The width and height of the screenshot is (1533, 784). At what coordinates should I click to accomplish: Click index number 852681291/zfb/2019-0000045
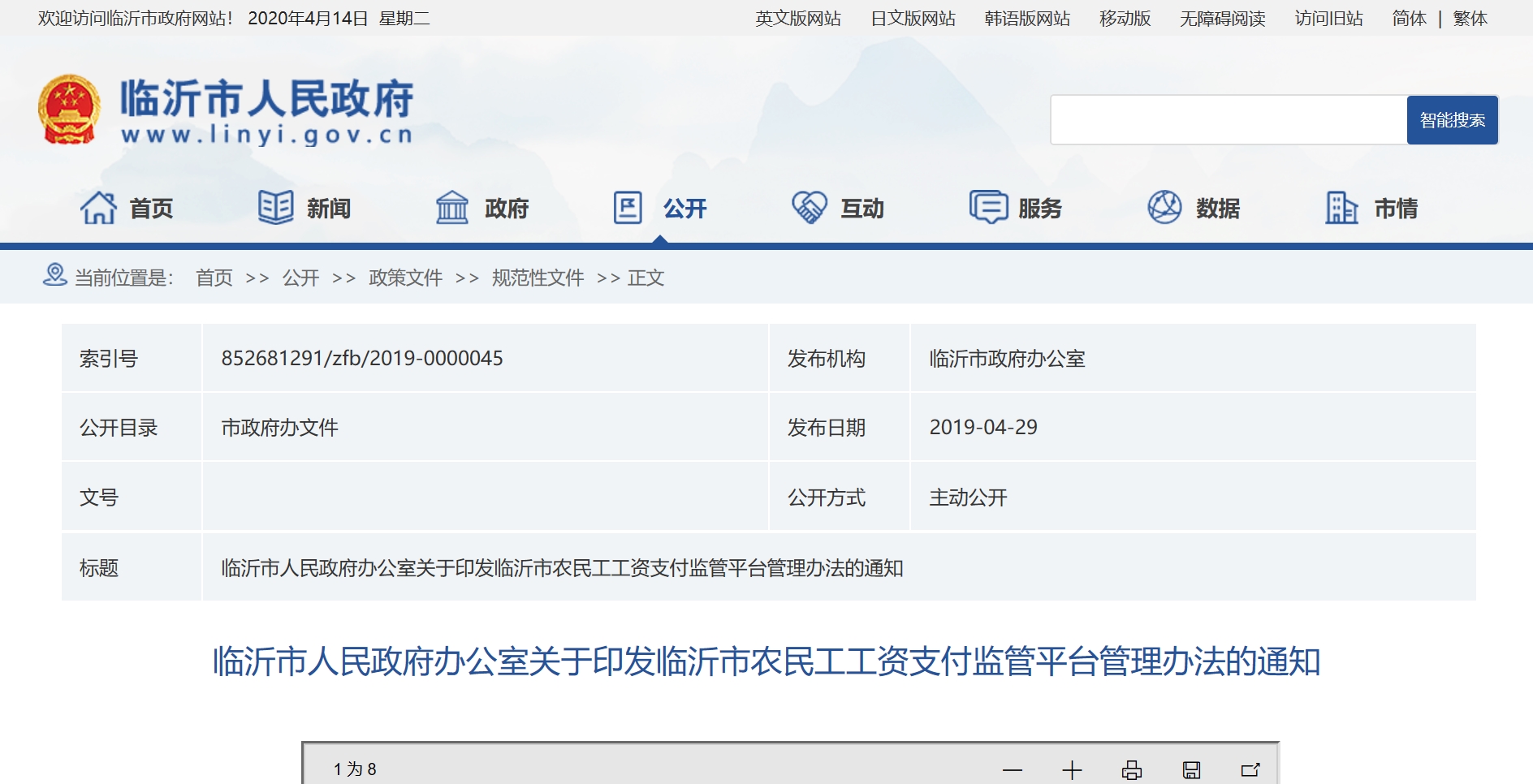coord(362,358)
